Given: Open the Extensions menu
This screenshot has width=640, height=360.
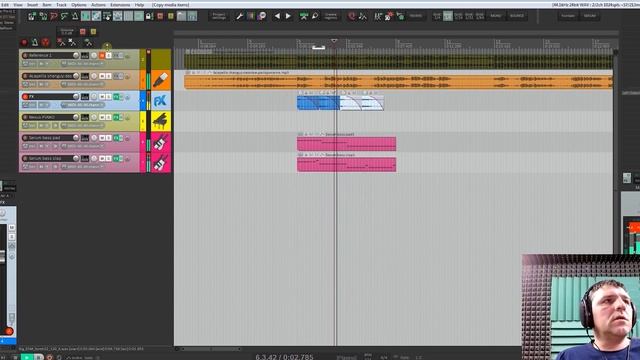Looking at the screenshot, I should [120, 5].
